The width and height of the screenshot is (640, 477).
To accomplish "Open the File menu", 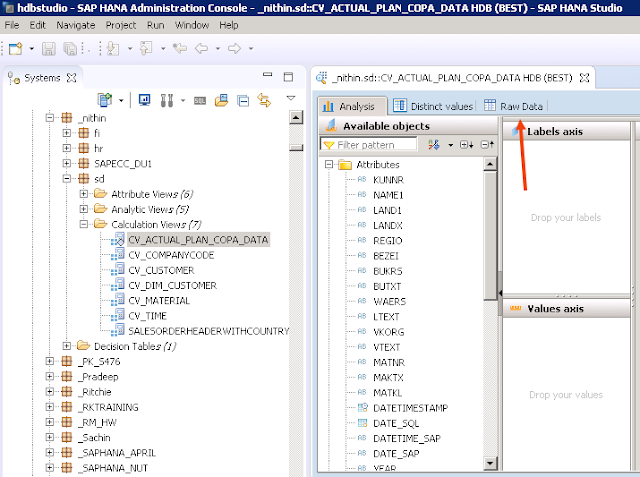I will pos(12,25).
